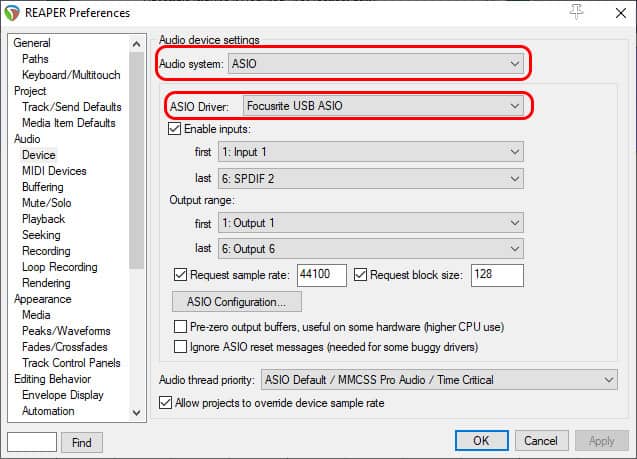
Task: Enable Pre-zero output buffers option
Action: [x=180, y=327]
